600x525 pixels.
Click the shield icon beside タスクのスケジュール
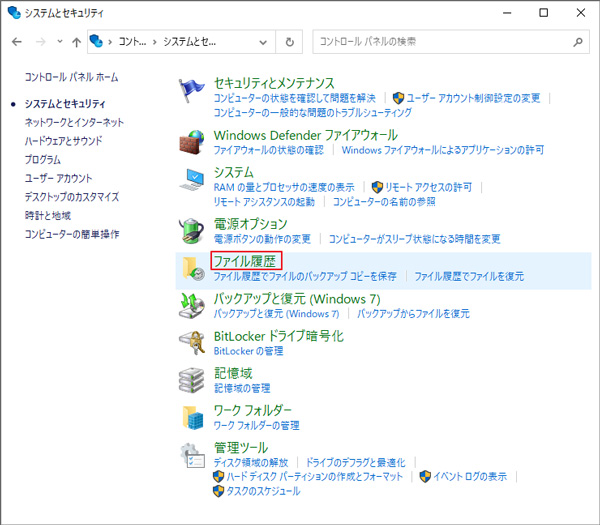coord(218,491)
